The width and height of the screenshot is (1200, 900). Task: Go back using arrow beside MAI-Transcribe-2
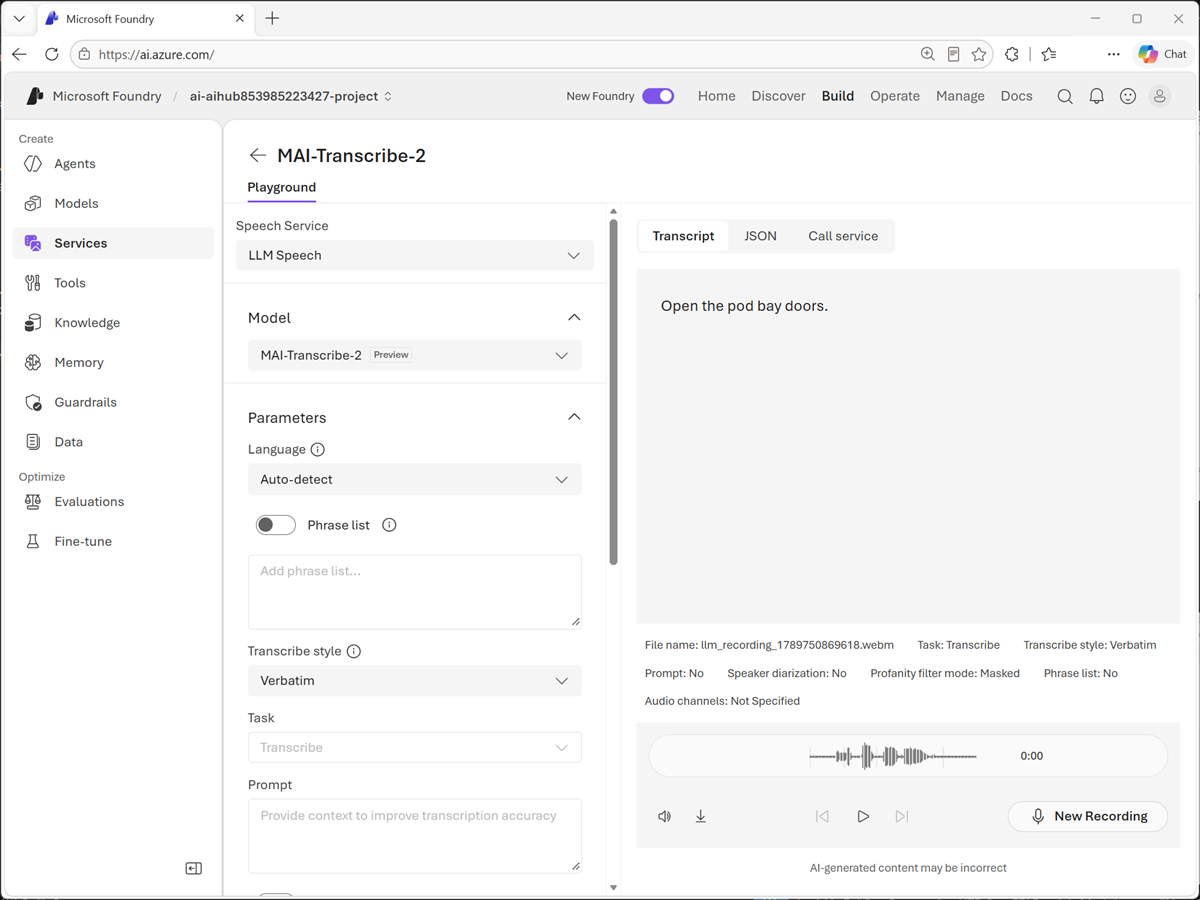point(258,155)
